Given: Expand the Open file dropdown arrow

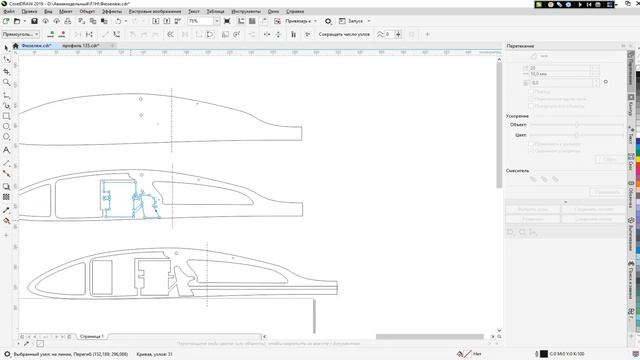Looking at the screenshot, I should [24, 21].
